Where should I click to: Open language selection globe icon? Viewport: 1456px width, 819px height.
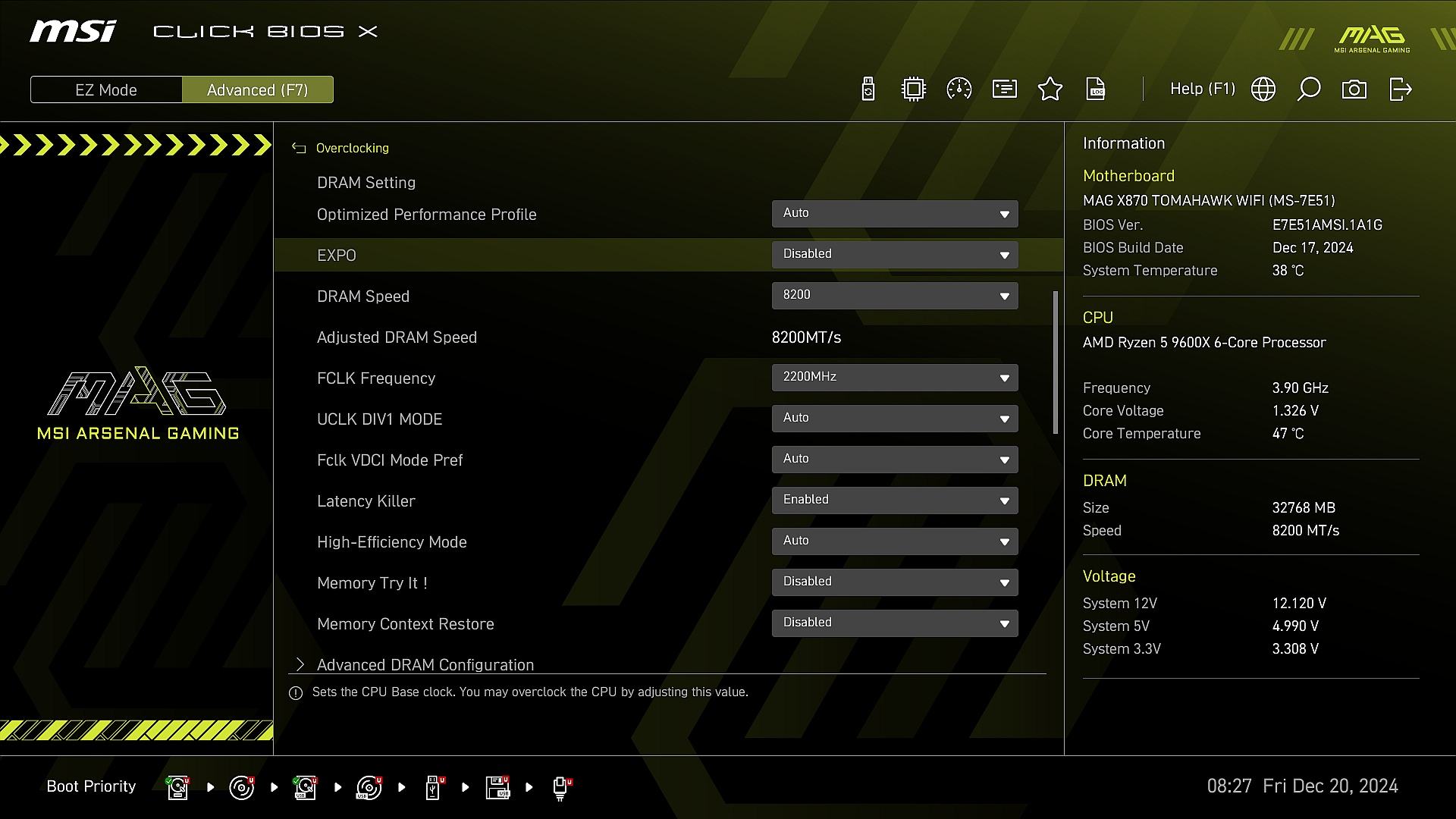click(x=1263, y=89)
